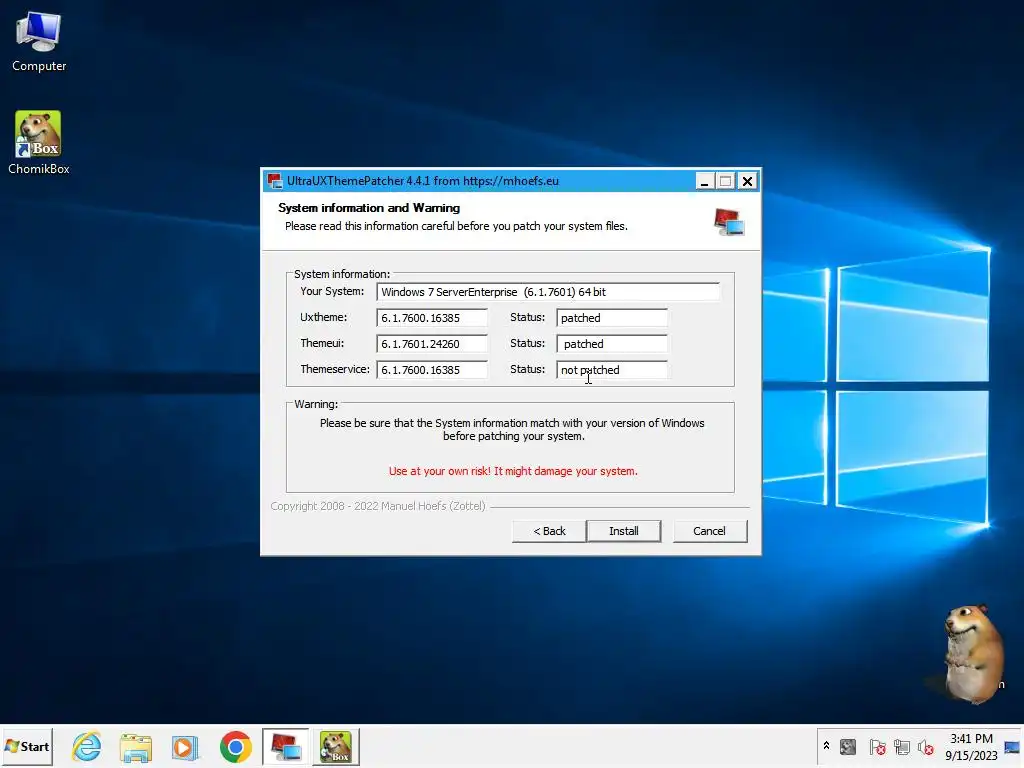Click the Themeui status field showing patched
Screen dimensions: 1024x768
pos(612,344)
